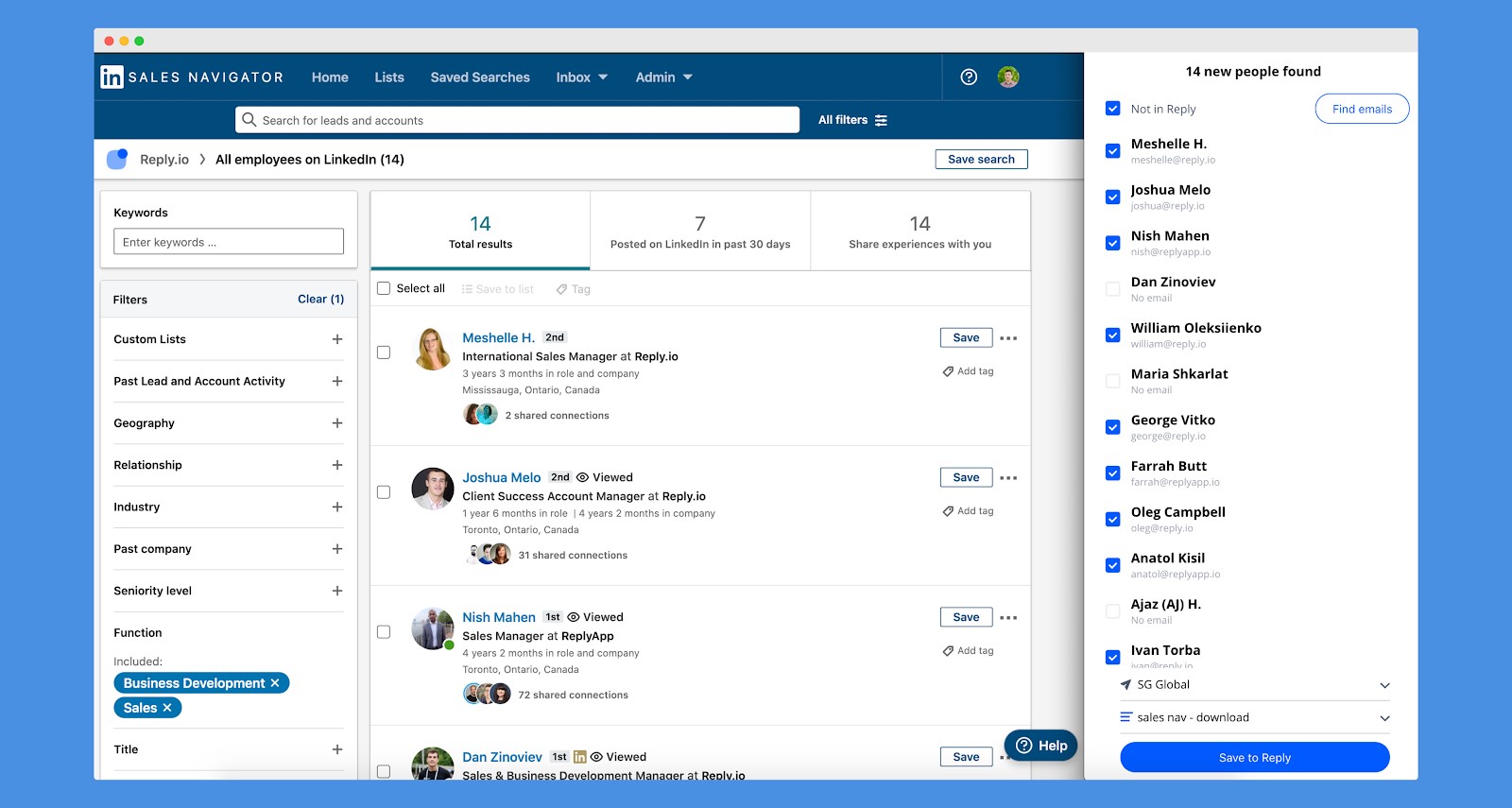Add tag to Joshua Melo

pyautogui.click(x=968, y=511)
